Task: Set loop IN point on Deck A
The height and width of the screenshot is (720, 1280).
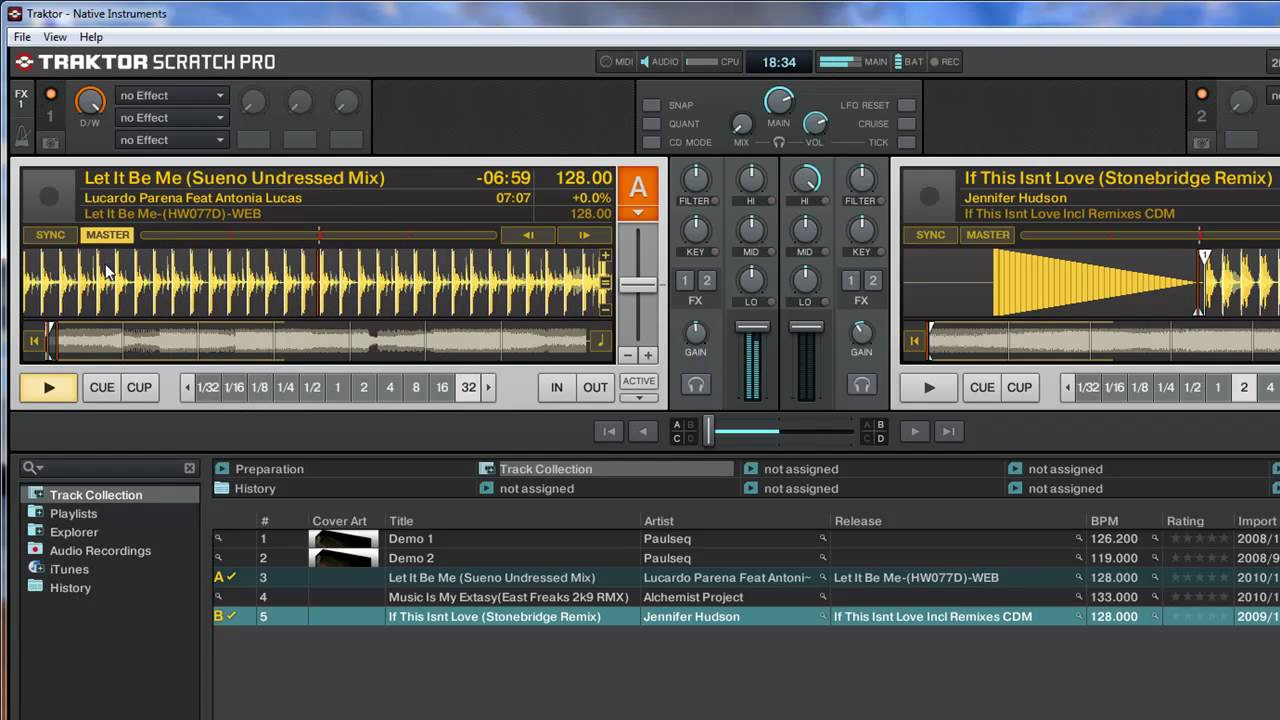Action: pos(557,388)
